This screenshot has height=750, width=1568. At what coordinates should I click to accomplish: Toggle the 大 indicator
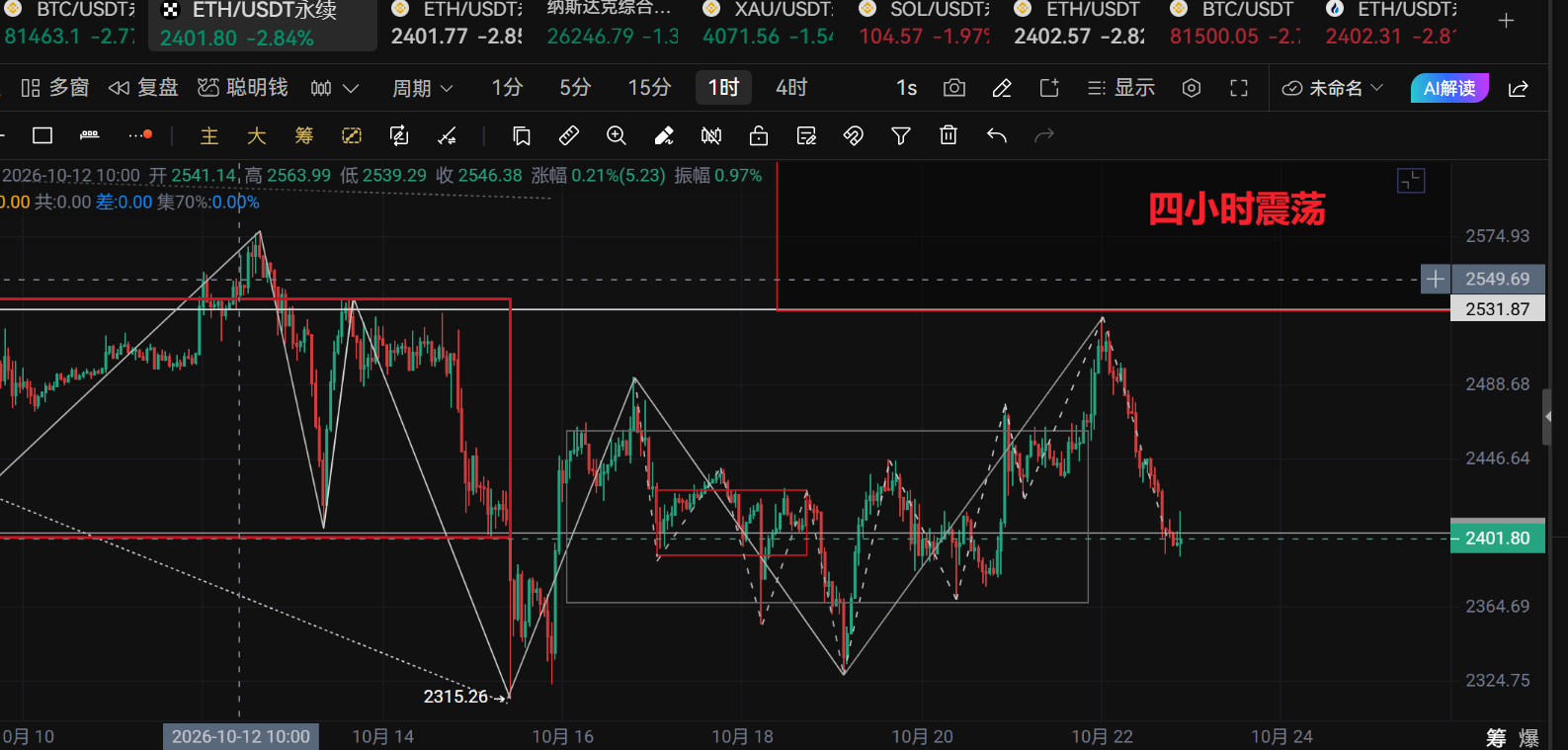tap(257, 135)
